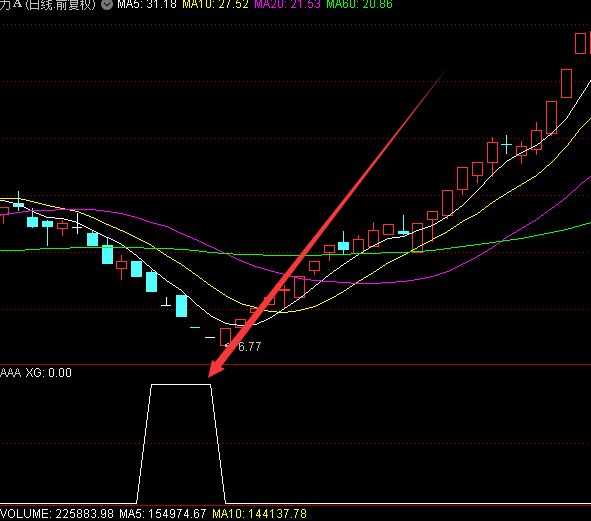Click the yellow volume MA10: 144137.78 label
This screenshot has height=521, width=591.
259,513
